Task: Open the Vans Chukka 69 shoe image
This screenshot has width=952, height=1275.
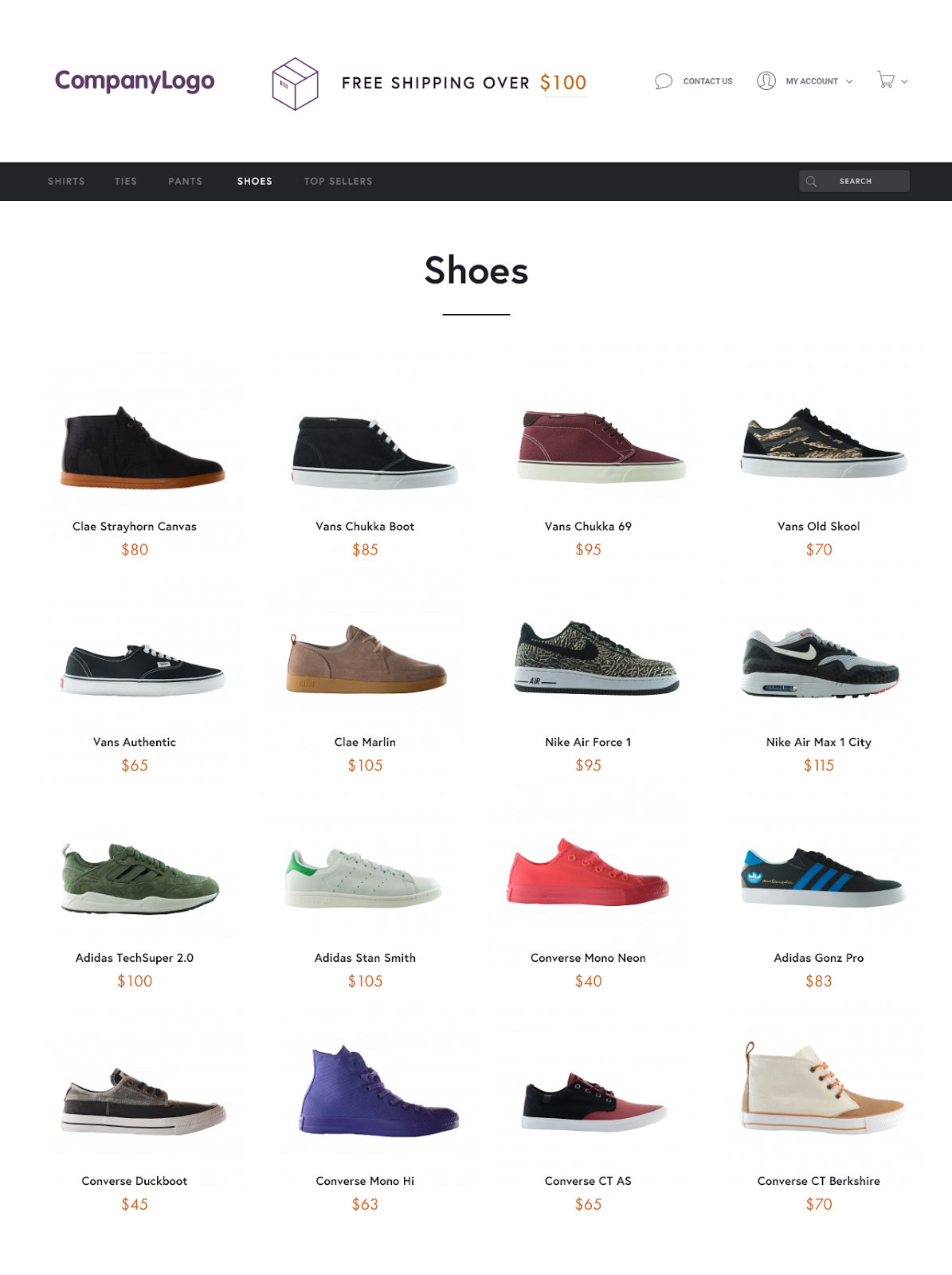Action: click(x=601, y=446)
